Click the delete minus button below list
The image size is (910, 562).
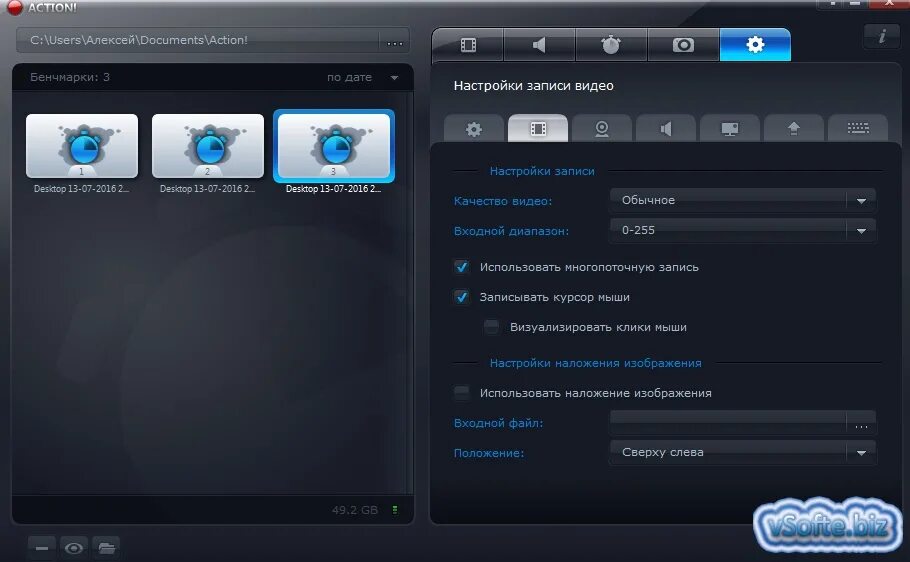tap(42, 548)
